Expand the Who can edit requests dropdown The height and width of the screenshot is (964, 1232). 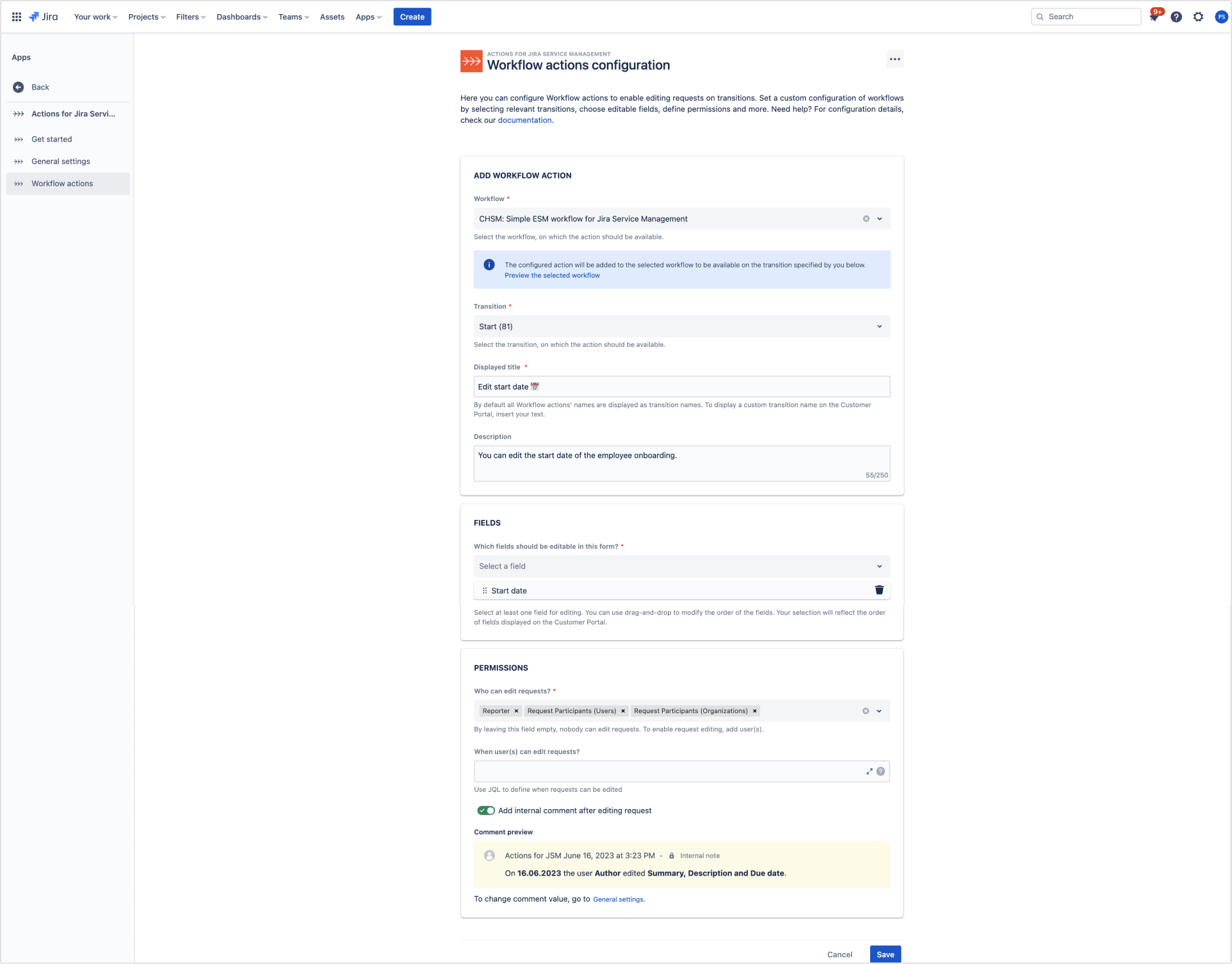879,711
